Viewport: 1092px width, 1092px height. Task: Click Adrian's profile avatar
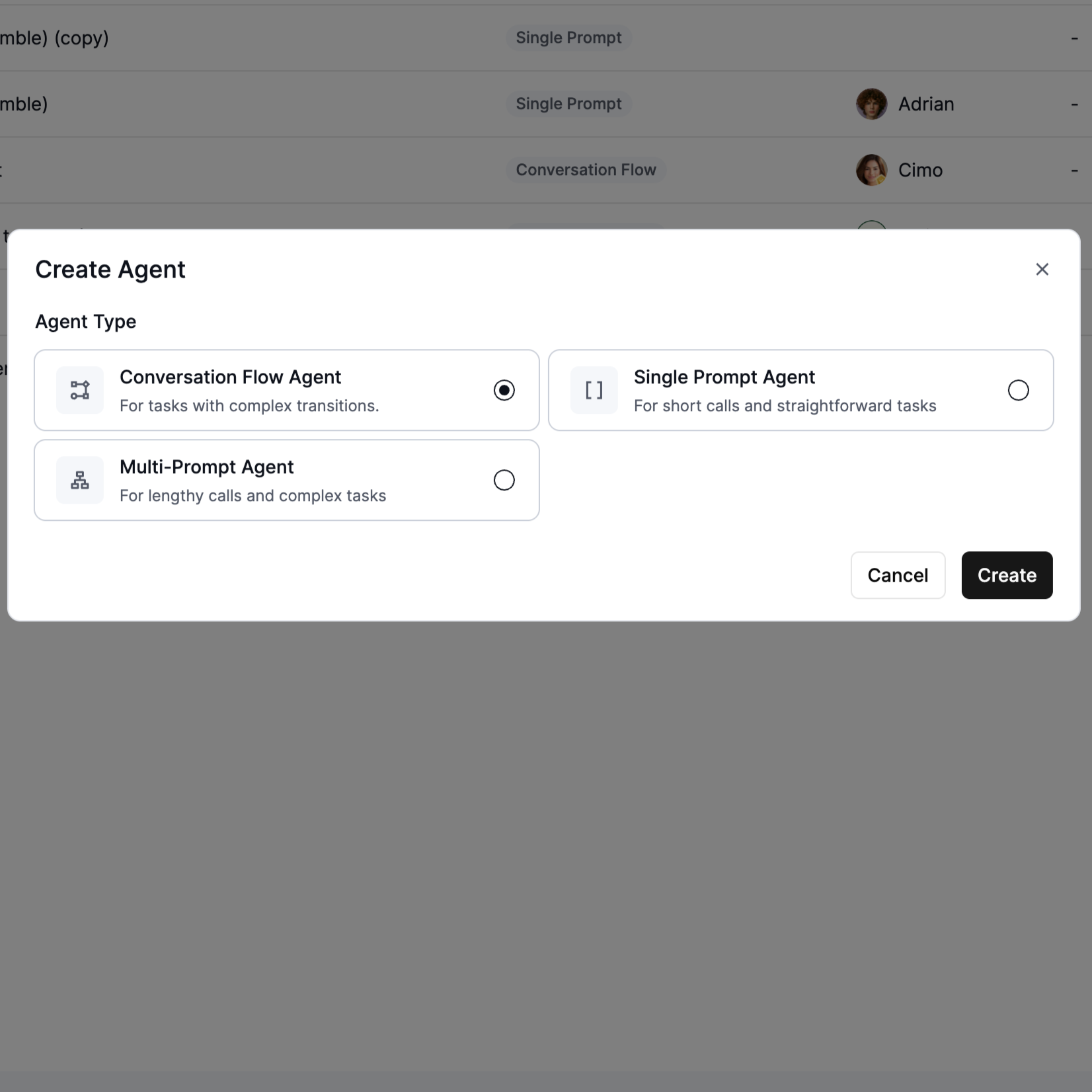(x=871, y=104)
